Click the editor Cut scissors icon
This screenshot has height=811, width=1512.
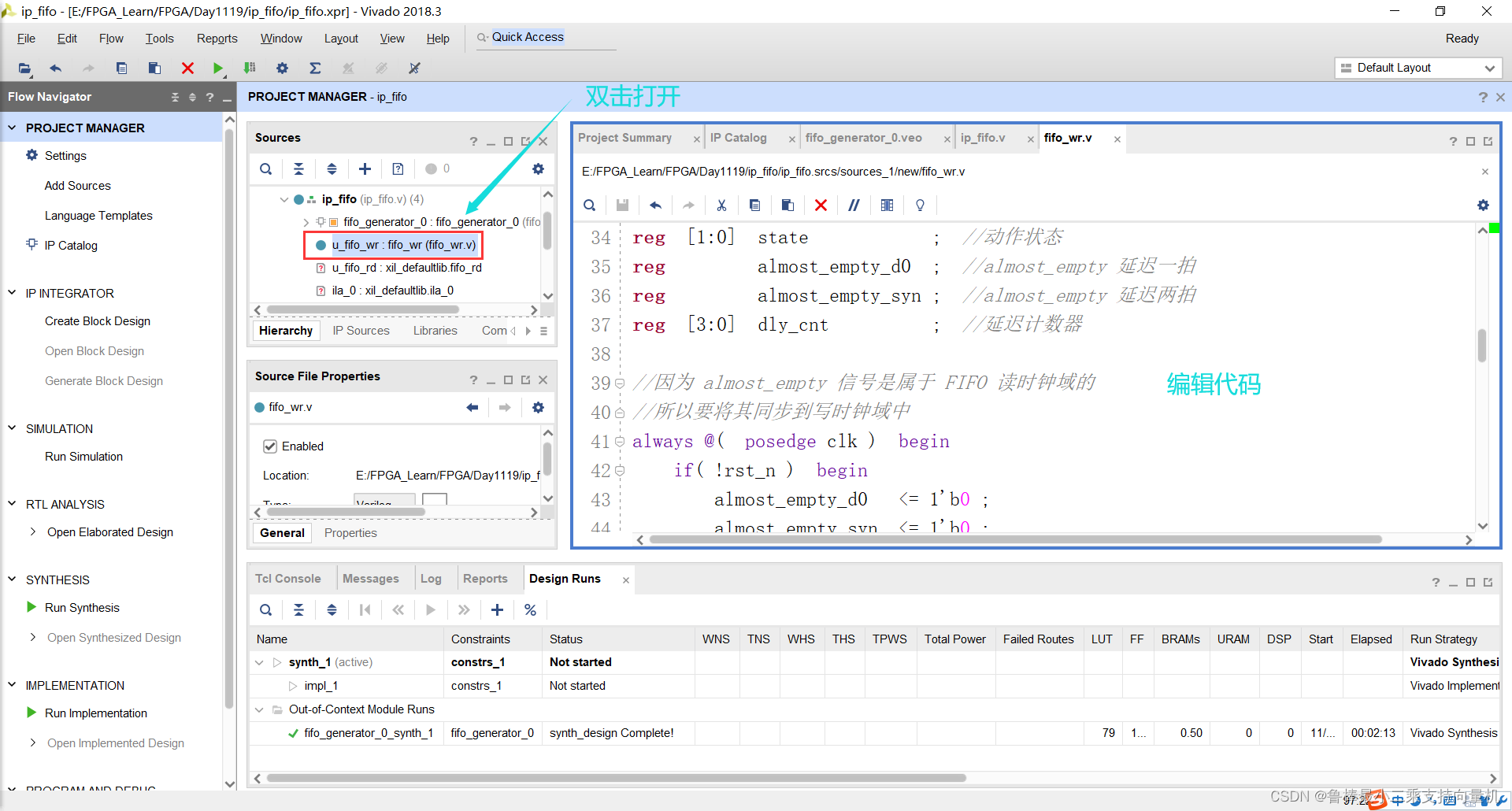click(x=721, y=206)
